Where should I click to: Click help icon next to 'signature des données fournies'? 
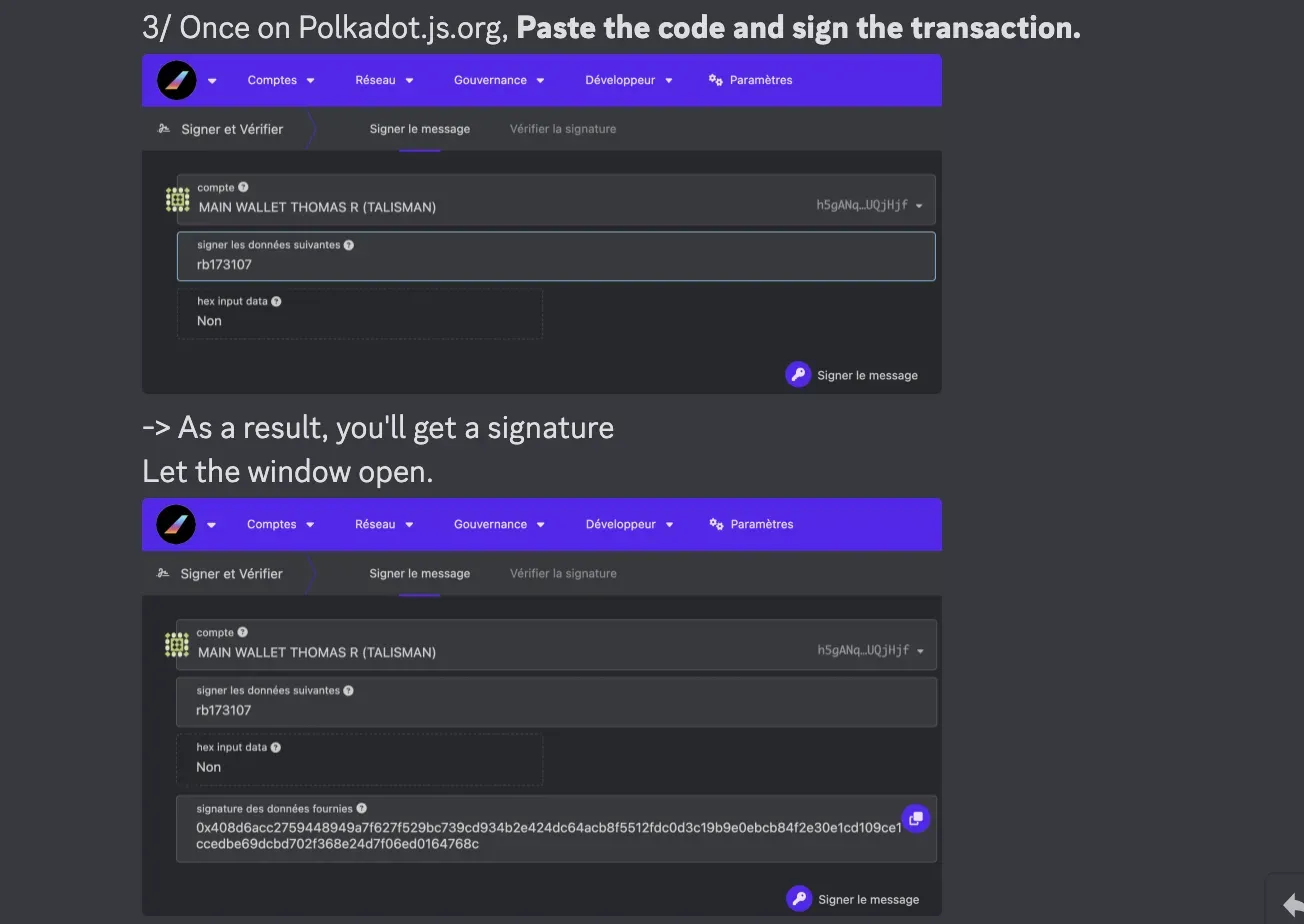click(x=362, y=808)
